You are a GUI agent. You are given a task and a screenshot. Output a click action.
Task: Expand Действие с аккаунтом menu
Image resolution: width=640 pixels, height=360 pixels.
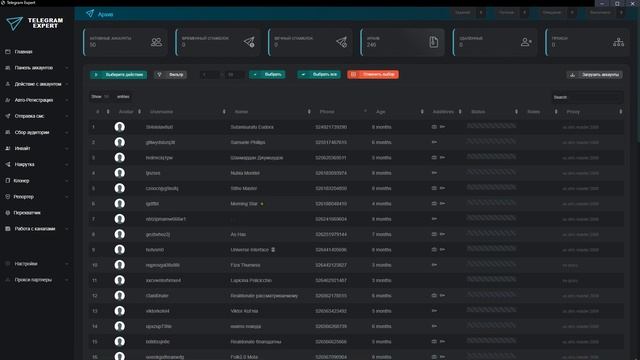click(37, 84)
